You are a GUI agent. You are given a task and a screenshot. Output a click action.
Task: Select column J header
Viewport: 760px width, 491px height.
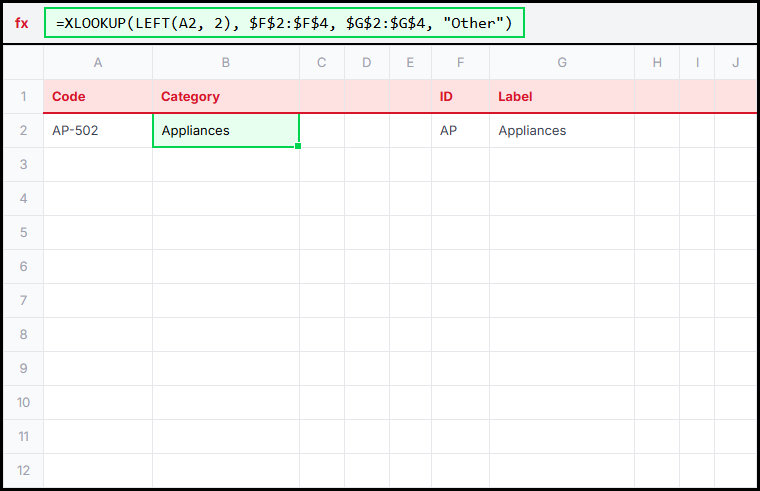(x=736, y=63)
